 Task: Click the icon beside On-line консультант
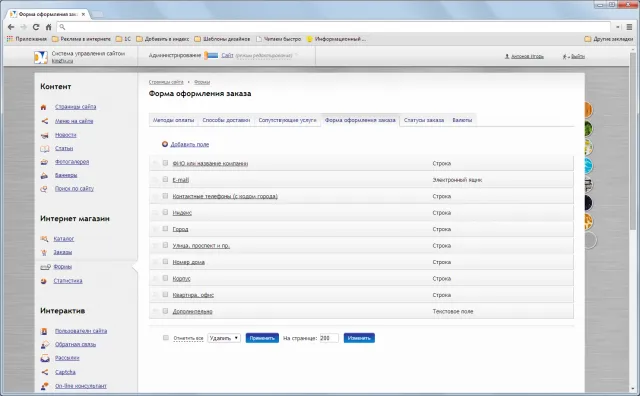[44, 386]
